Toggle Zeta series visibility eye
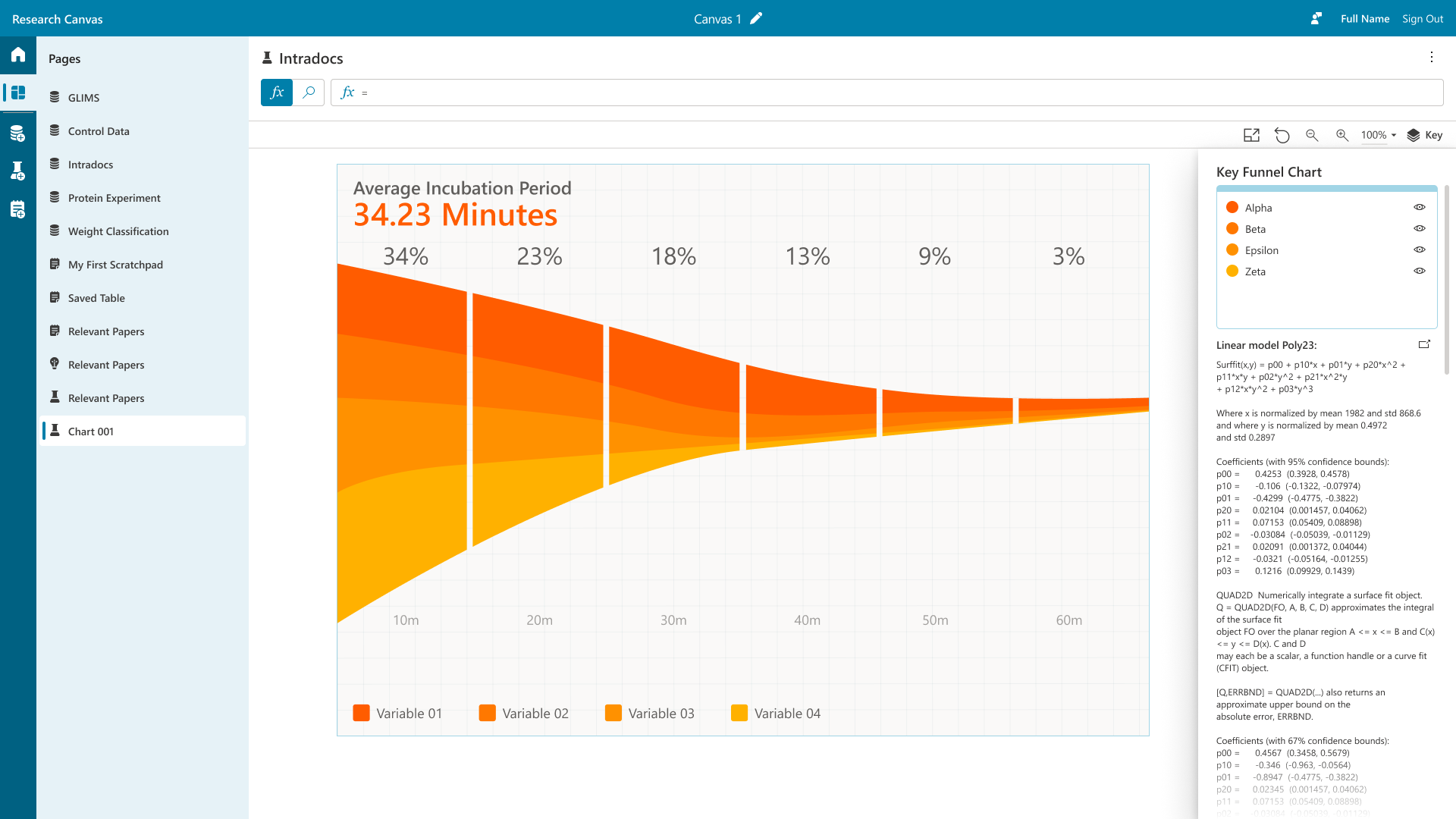The image size is (1456, 819). 1420,271
